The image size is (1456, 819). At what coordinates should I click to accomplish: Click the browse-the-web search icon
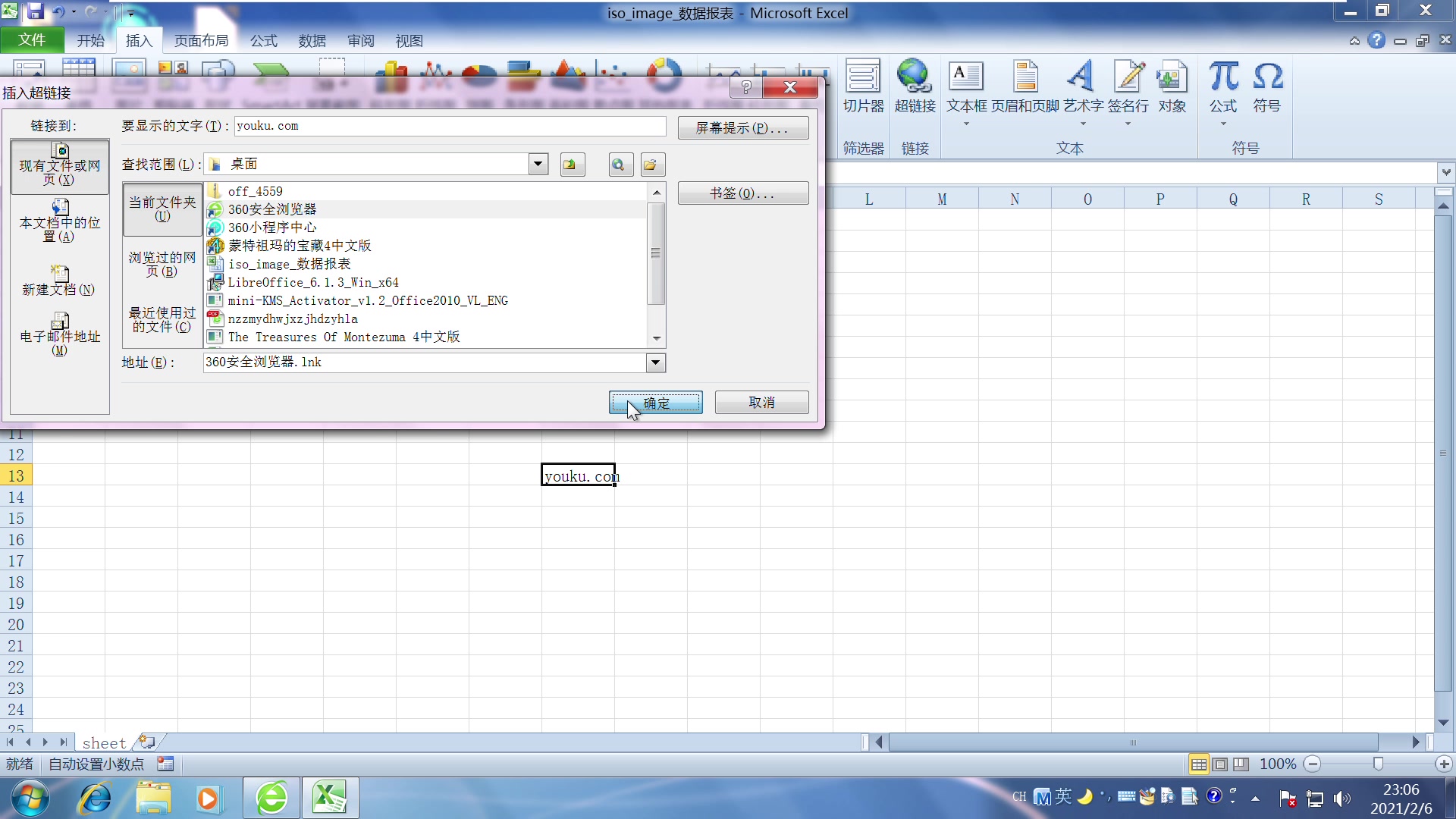pyautogui.click(x=620, y=165)
